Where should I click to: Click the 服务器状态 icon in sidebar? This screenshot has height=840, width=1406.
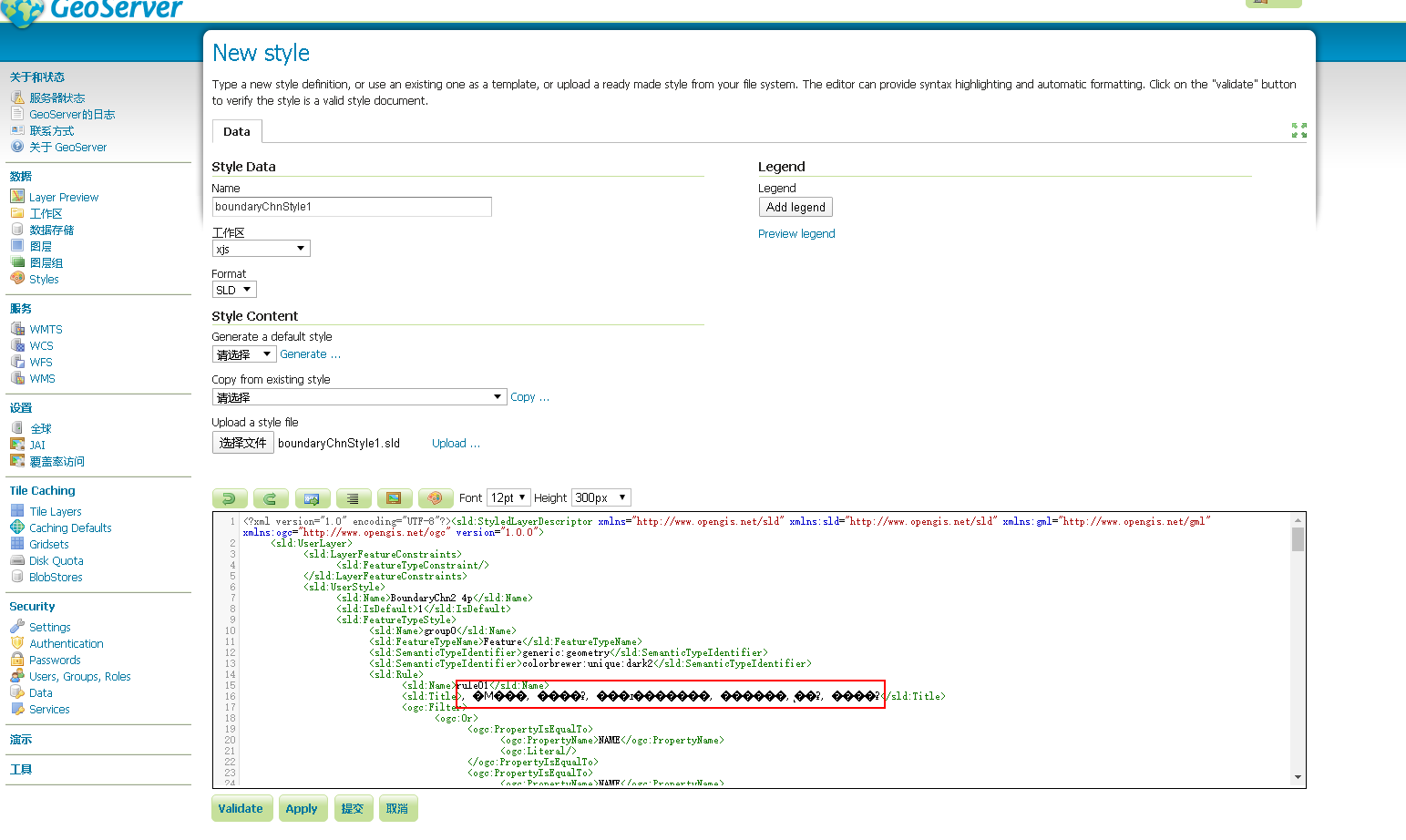[17, 97]
